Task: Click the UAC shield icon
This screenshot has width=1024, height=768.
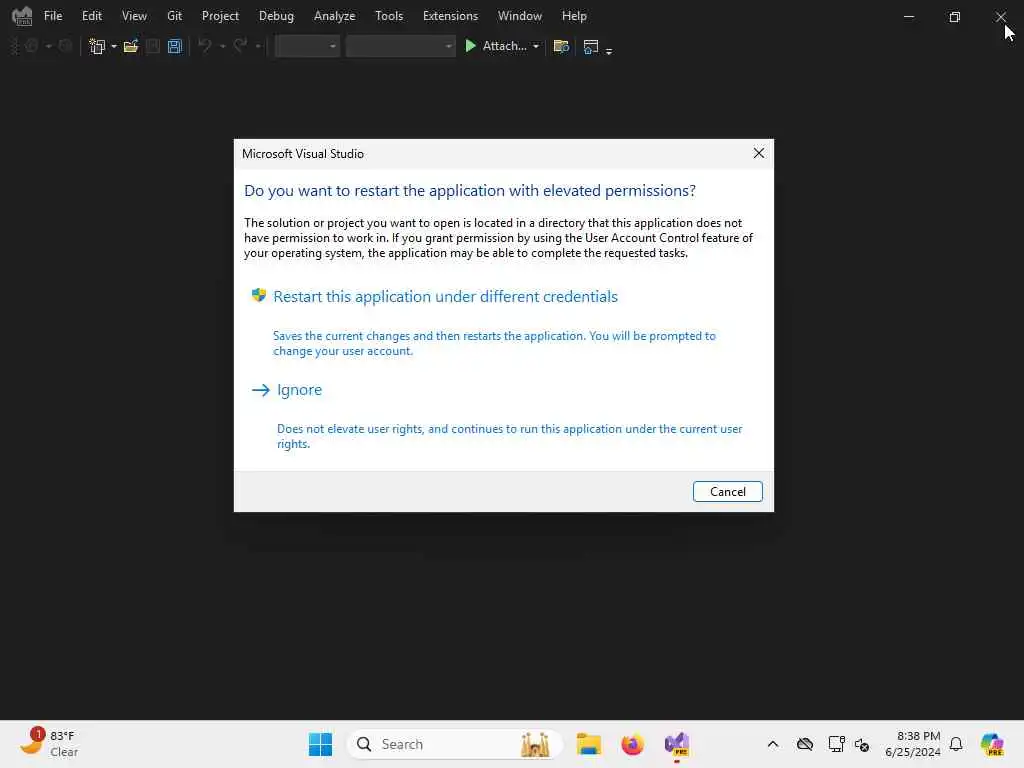Action: [259, 295]
